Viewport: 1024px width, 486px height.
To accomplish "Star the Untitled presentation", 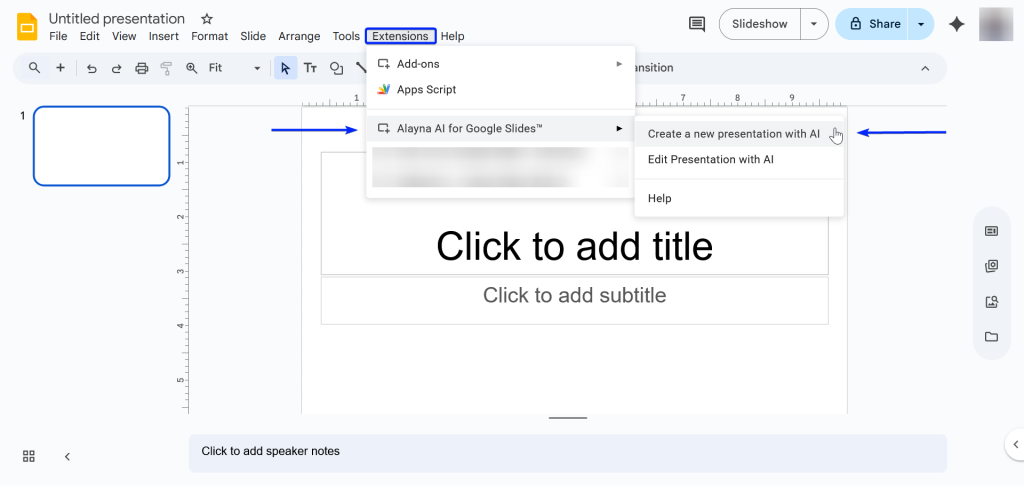I will point(207,19).
